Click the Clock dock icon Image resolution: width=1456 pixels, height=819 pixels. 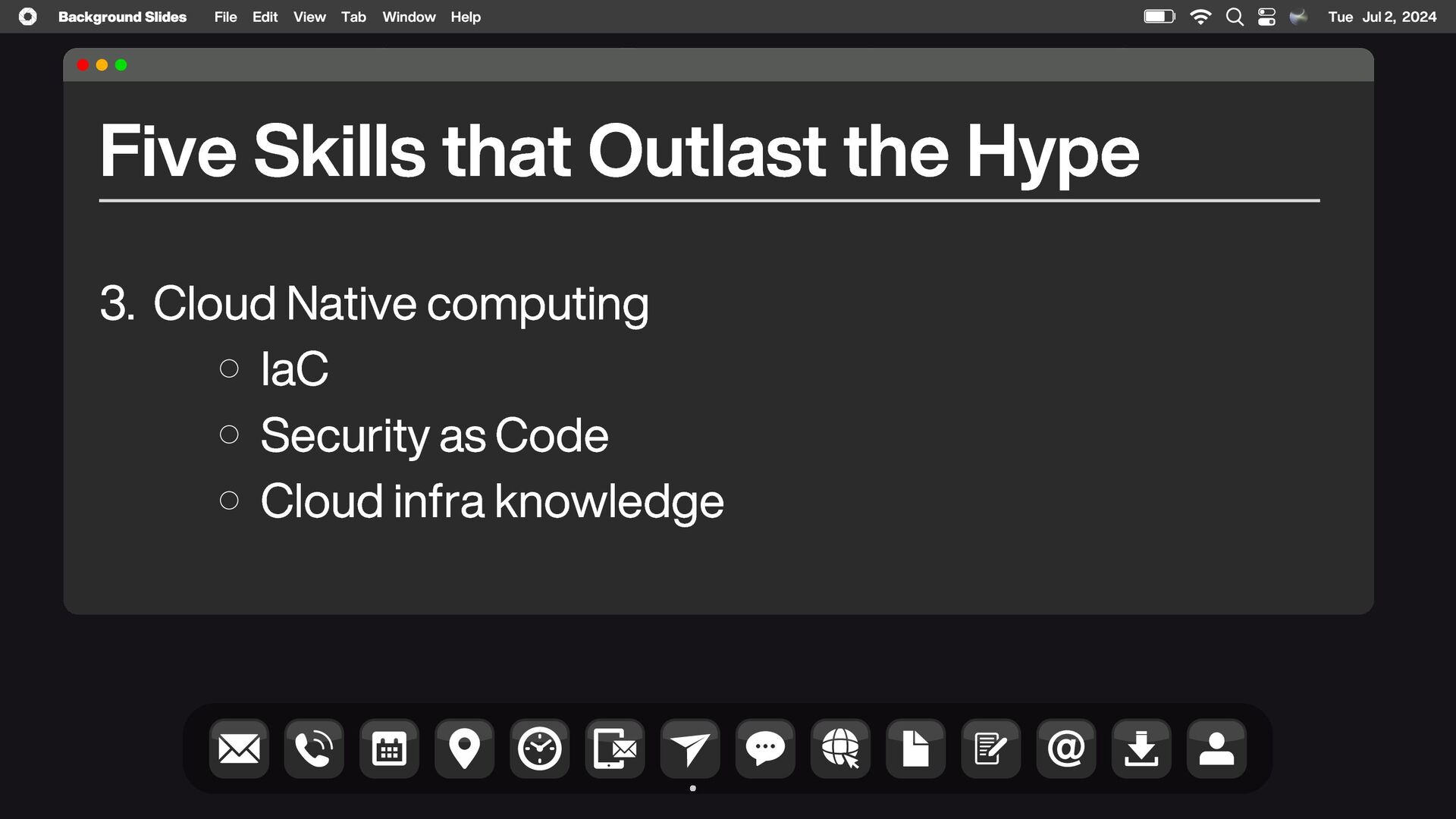(x=539, y=749)
